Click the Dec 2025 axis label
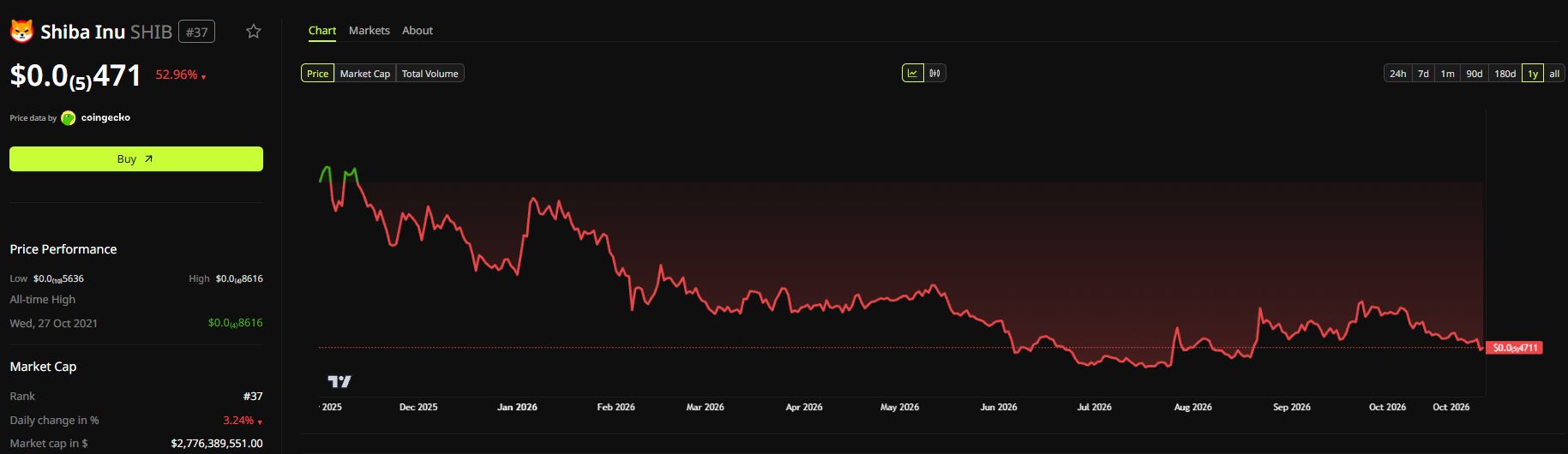Image resolution: width=1568 pixels, height=454 pixels. 418,407
